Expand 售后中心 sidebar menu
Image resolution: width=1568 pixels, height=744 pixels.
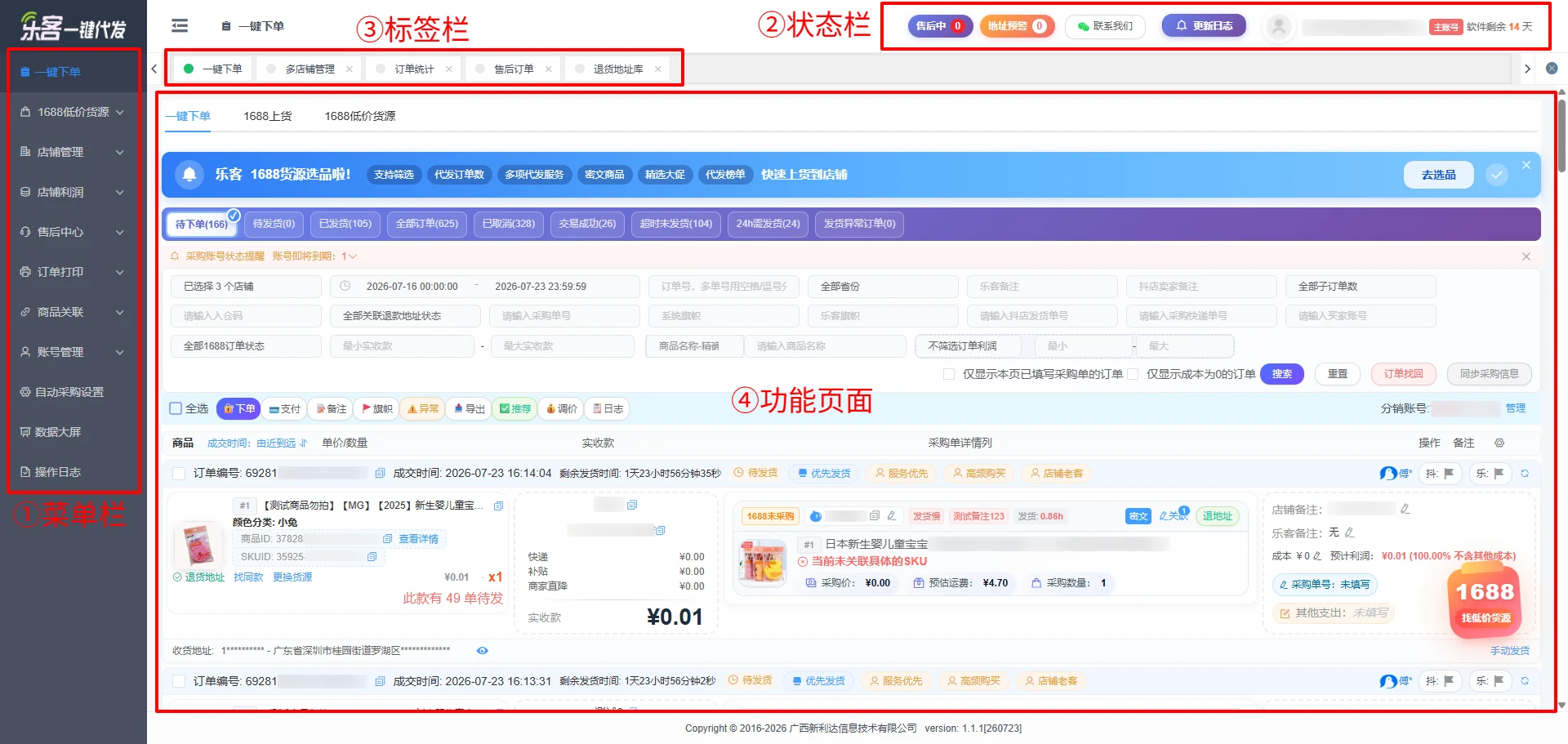click(x=73, y=232)
